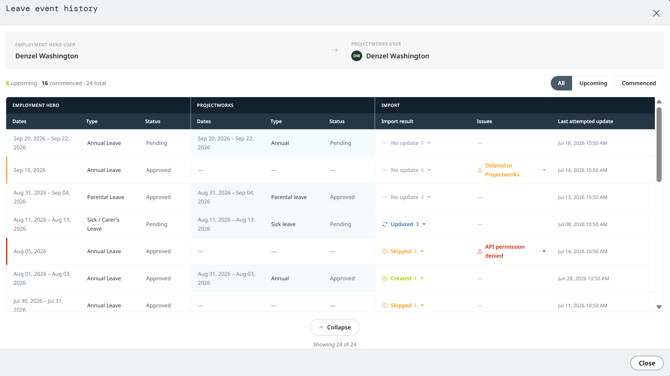The image size is (670, 376).
Task: Expand No update details for Sep 20 row
Action: [429, 143]
